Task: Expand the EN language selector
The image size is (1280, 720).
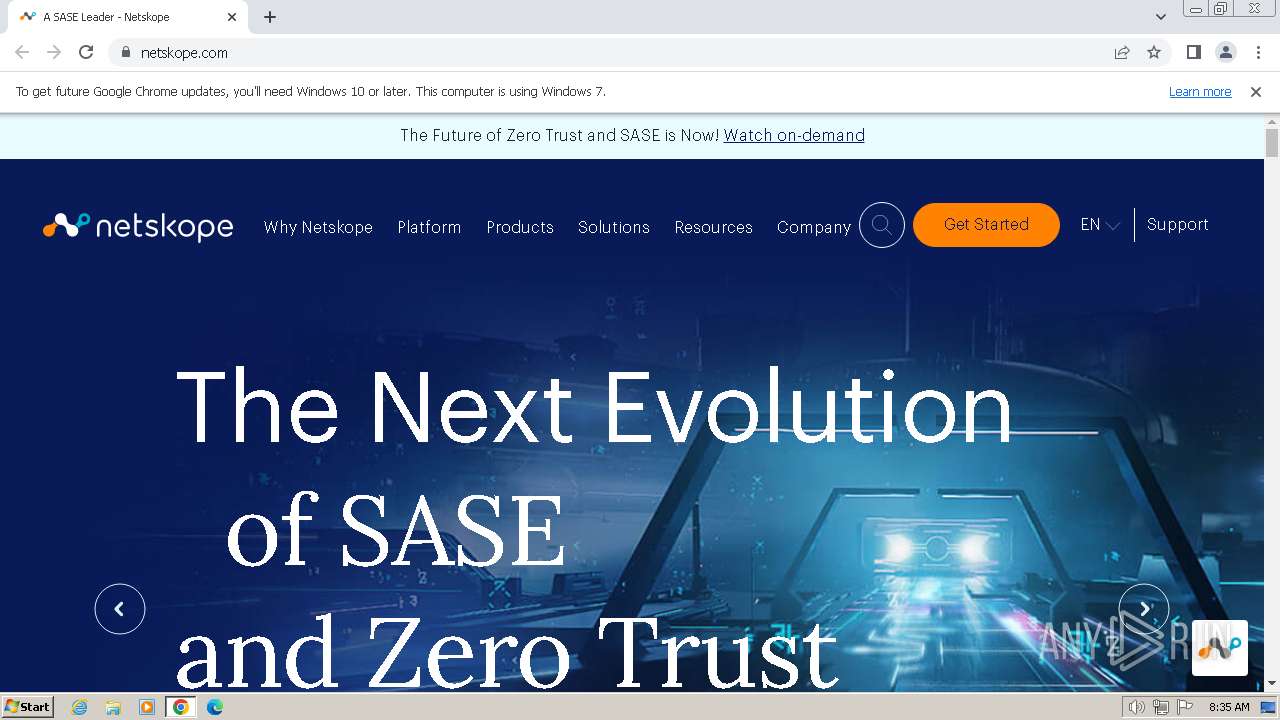Action: pyautogui.click(x=1100, y=225)
